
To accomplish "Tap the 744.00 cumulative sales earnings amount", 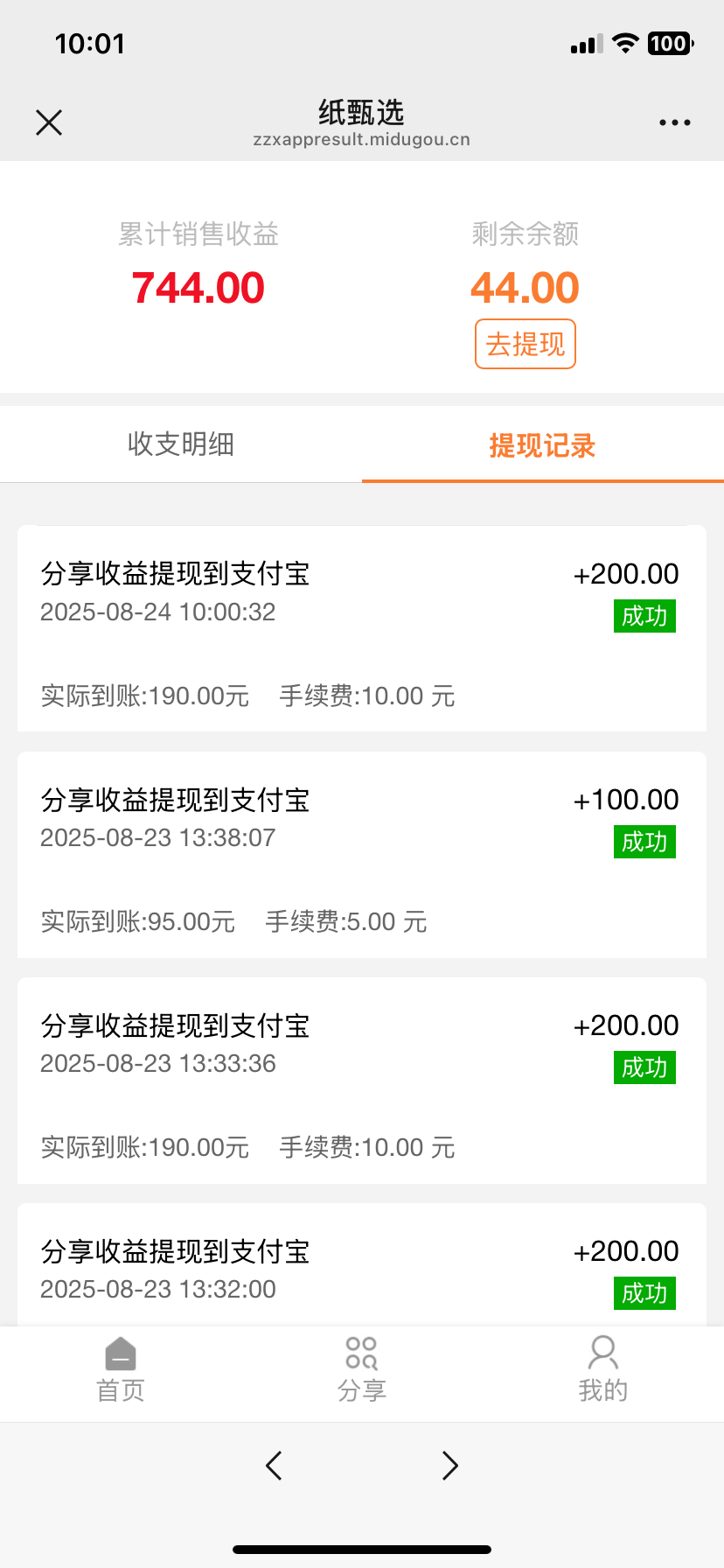I will 198,288.
